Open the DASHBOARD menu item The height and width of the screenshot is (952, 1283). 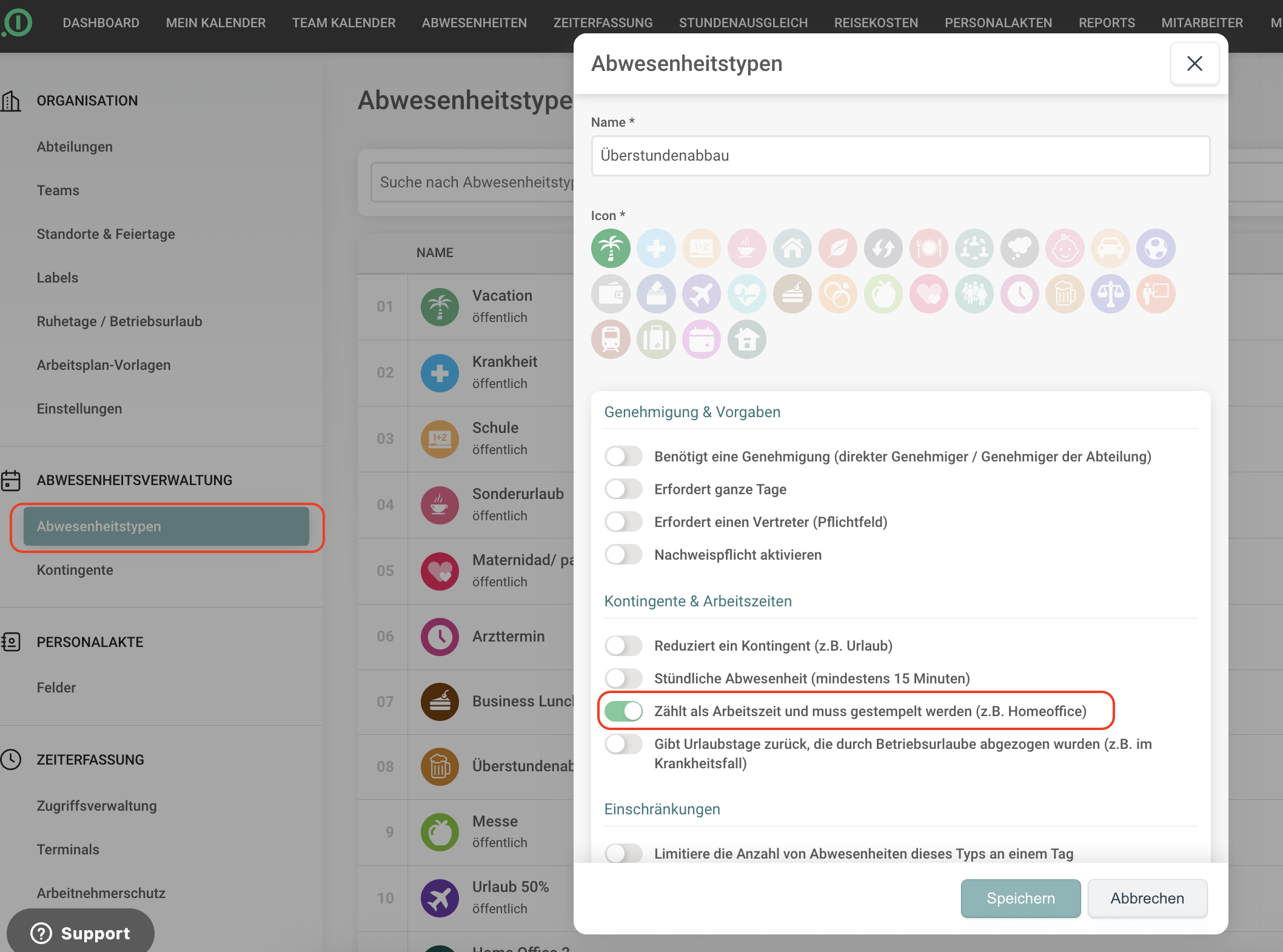coord(101,23)
